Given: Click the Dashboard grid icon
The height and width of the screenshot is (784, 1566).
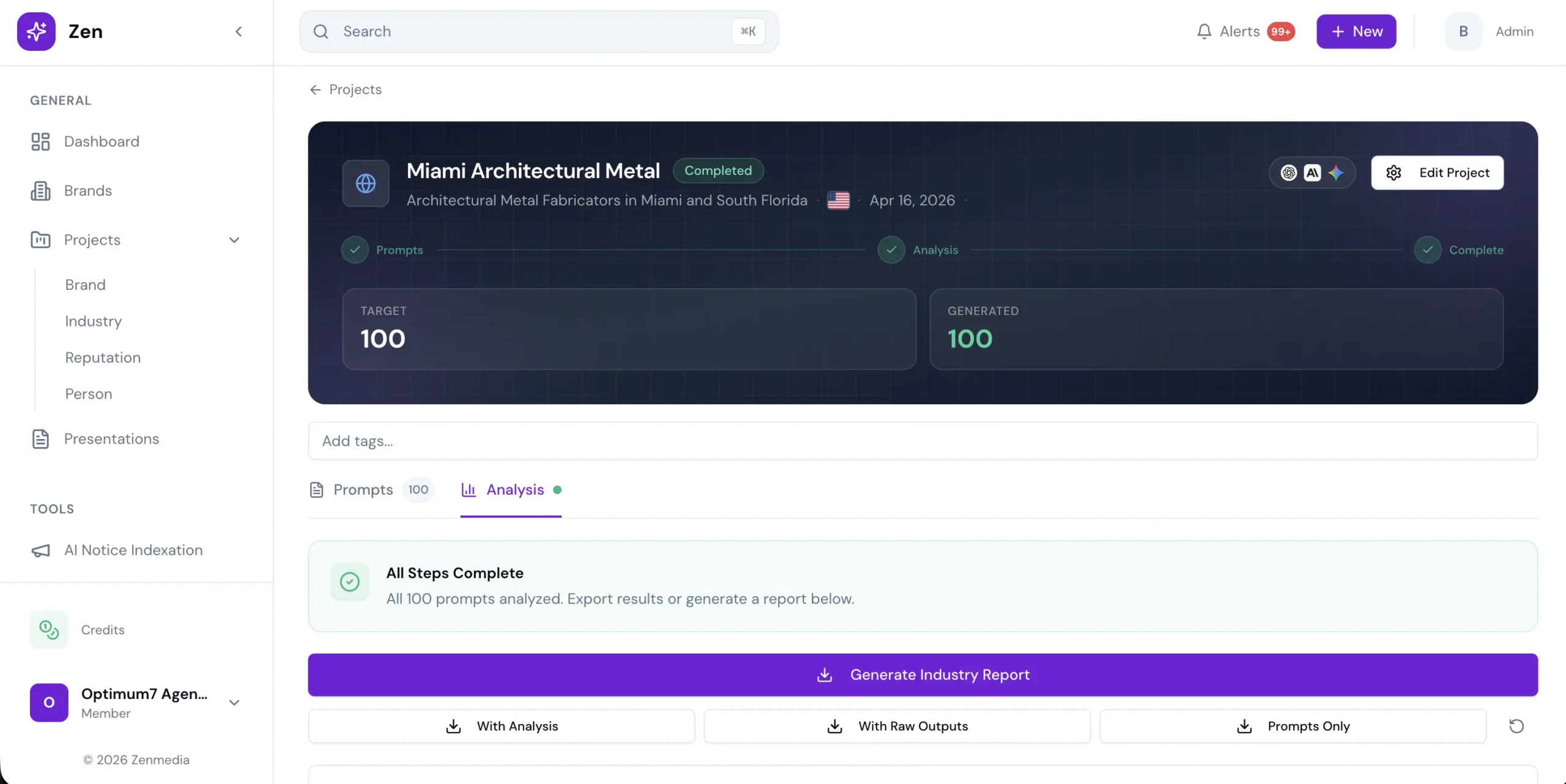Looking at the screenshot, I should pos(40,142).
